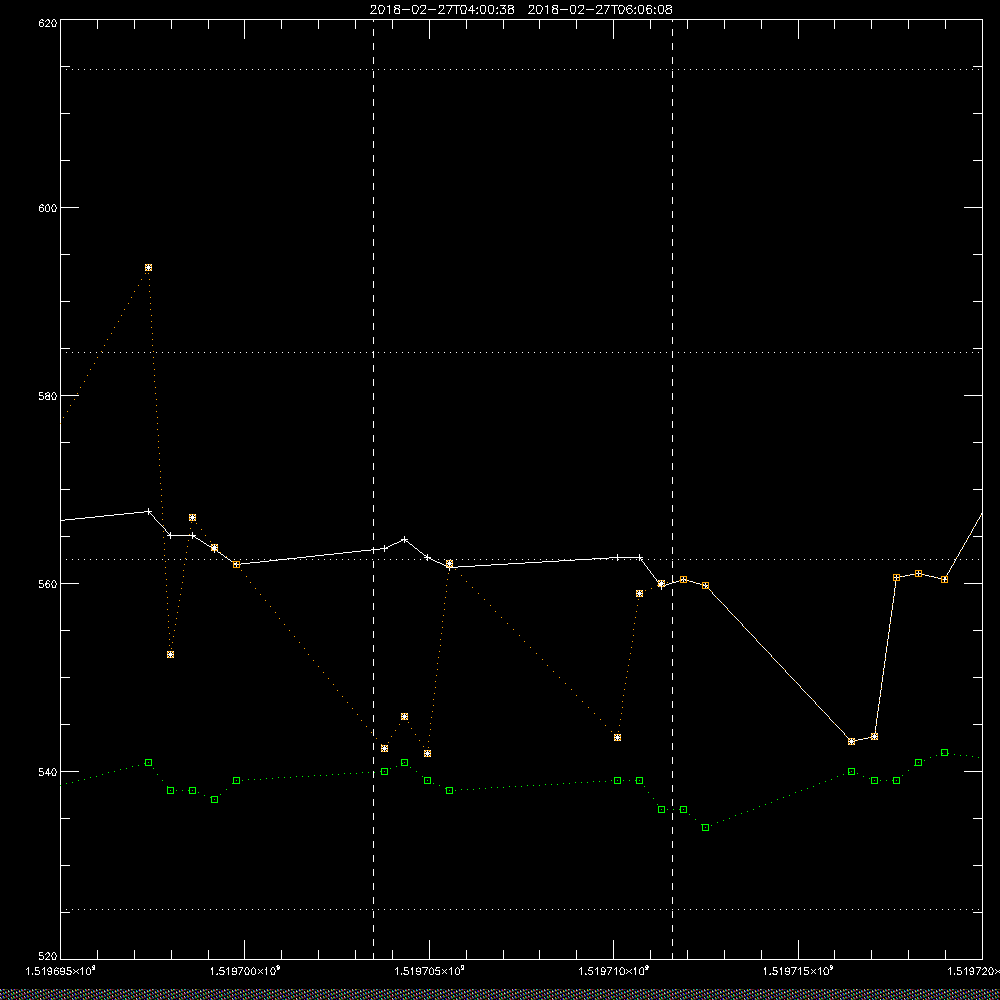Click the x-axis label 1.519710×10⁹
This screenshot has width=1000, height=1000.
click(614, 971)
